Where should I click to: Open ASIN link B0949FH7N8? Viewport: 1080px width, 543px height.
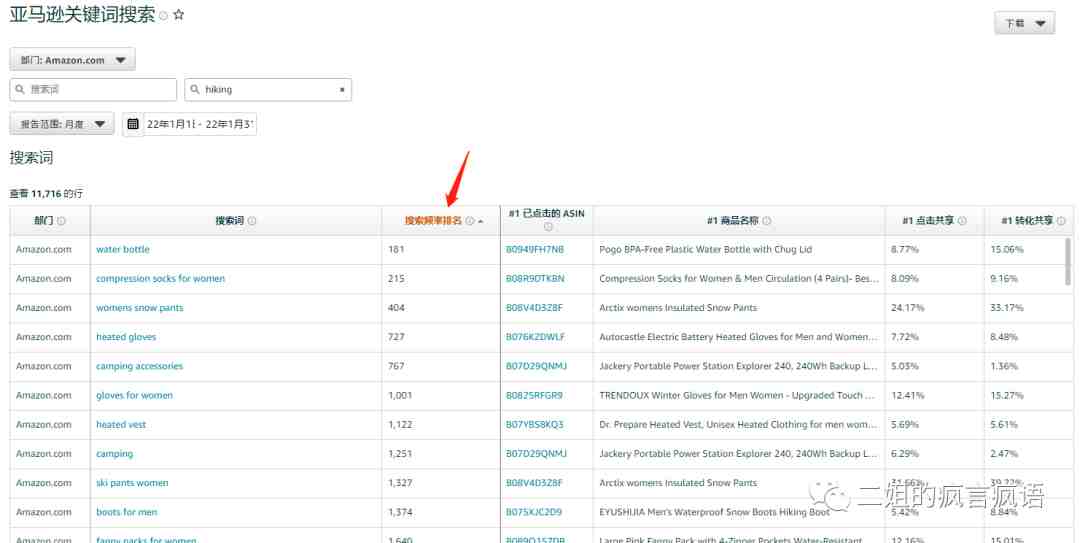click(534, 249)
